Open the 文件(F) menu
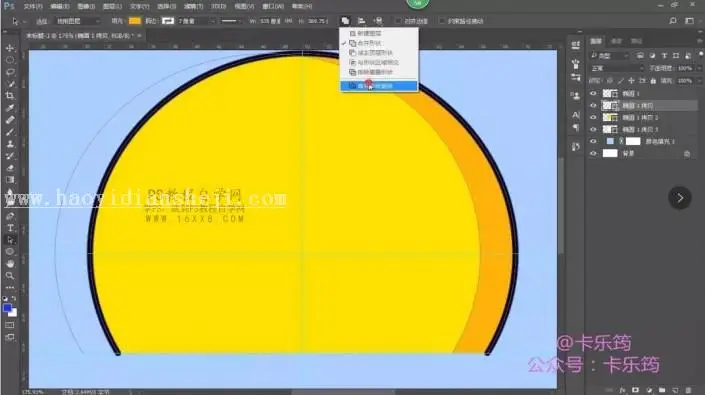The image size is (705, 395). coord(32,6)
